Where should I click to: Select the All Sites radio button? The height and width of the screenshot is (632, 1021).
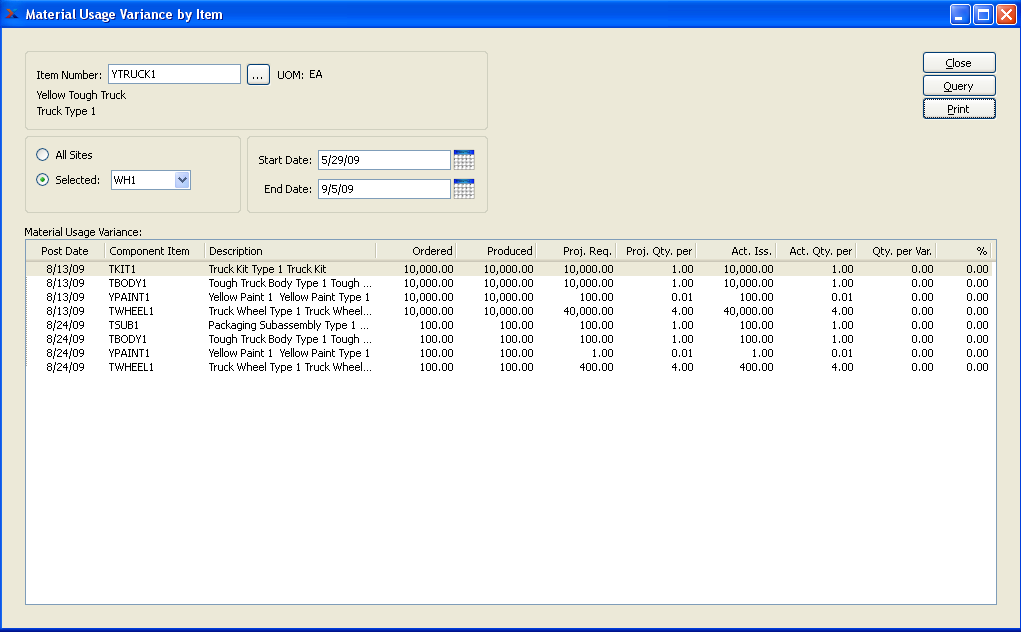(x=43, y=155)
